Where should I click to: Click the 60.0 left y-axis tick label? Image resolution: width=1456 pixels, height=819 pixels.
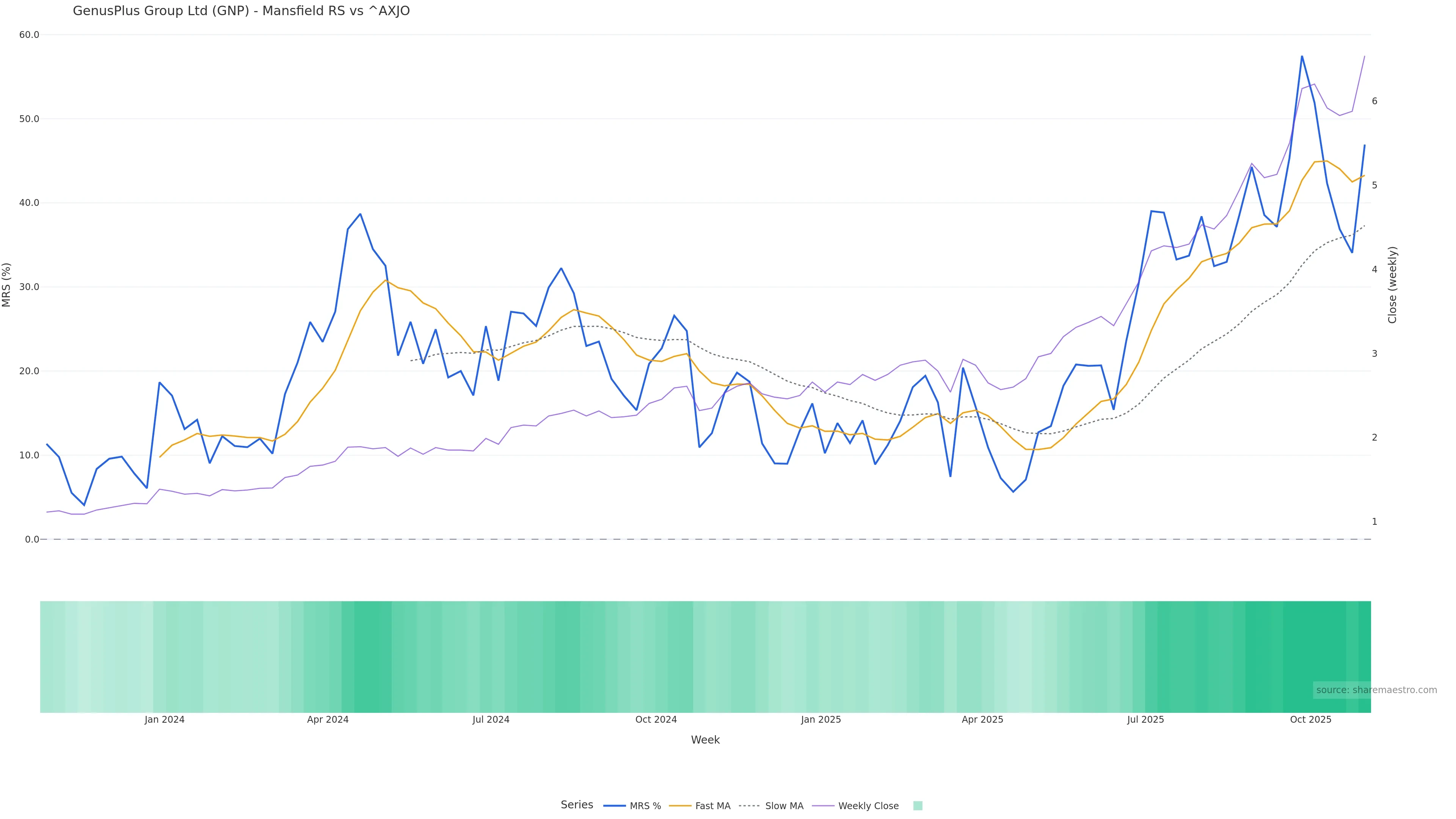30,35
